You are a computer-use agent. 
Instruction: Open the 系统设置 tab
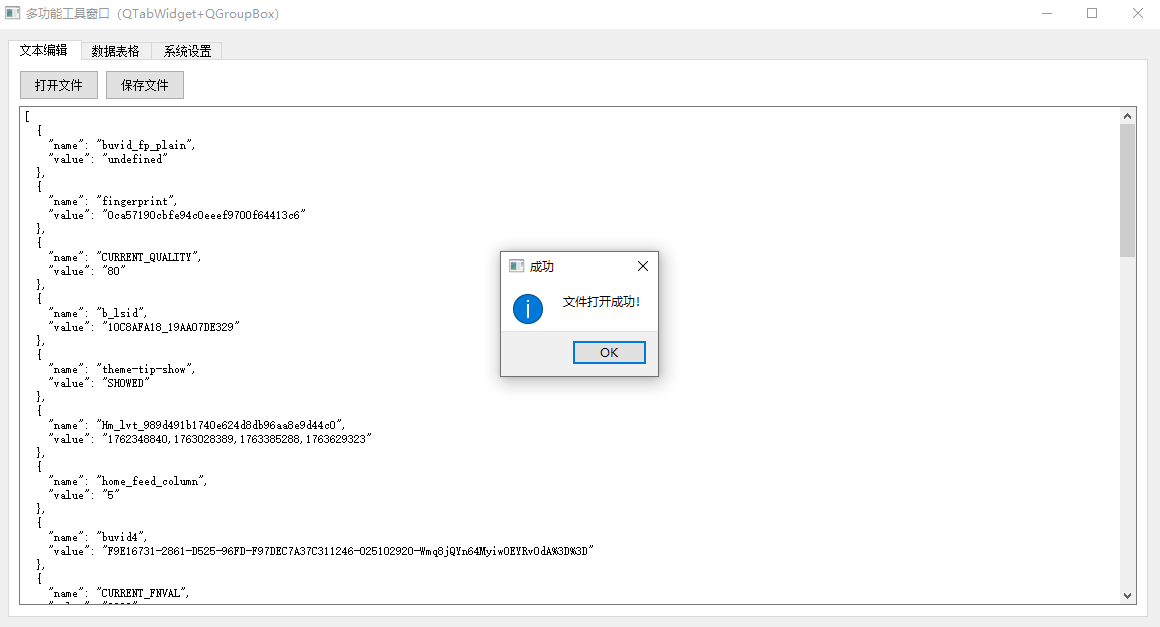pos(187,51)
